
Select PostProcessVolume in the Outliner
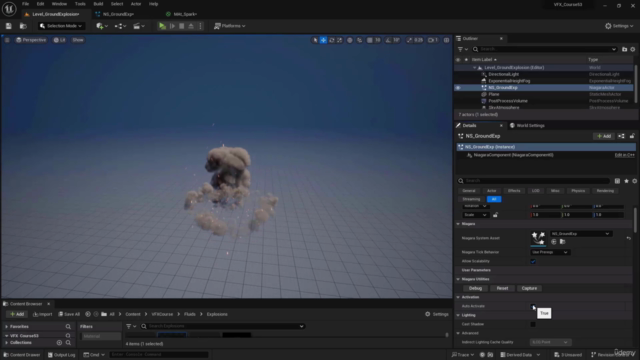point(508,101)
